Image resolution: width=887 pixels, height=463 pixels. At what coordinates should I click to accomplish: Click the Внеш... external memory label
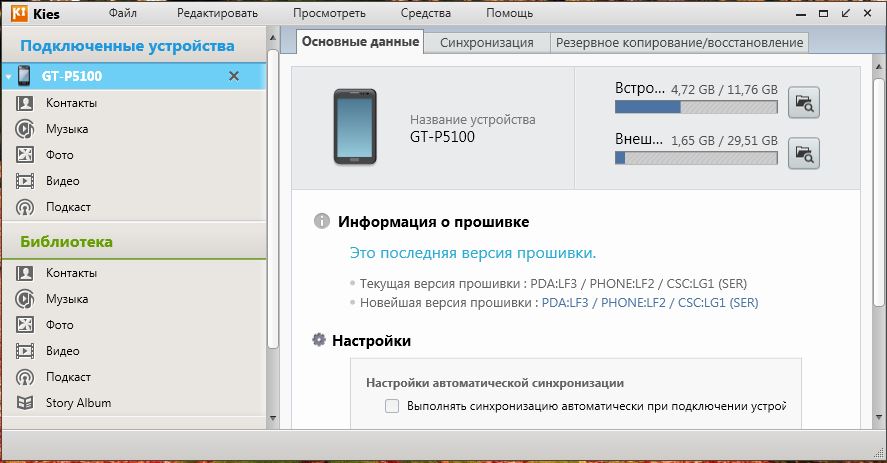(639, 139)
